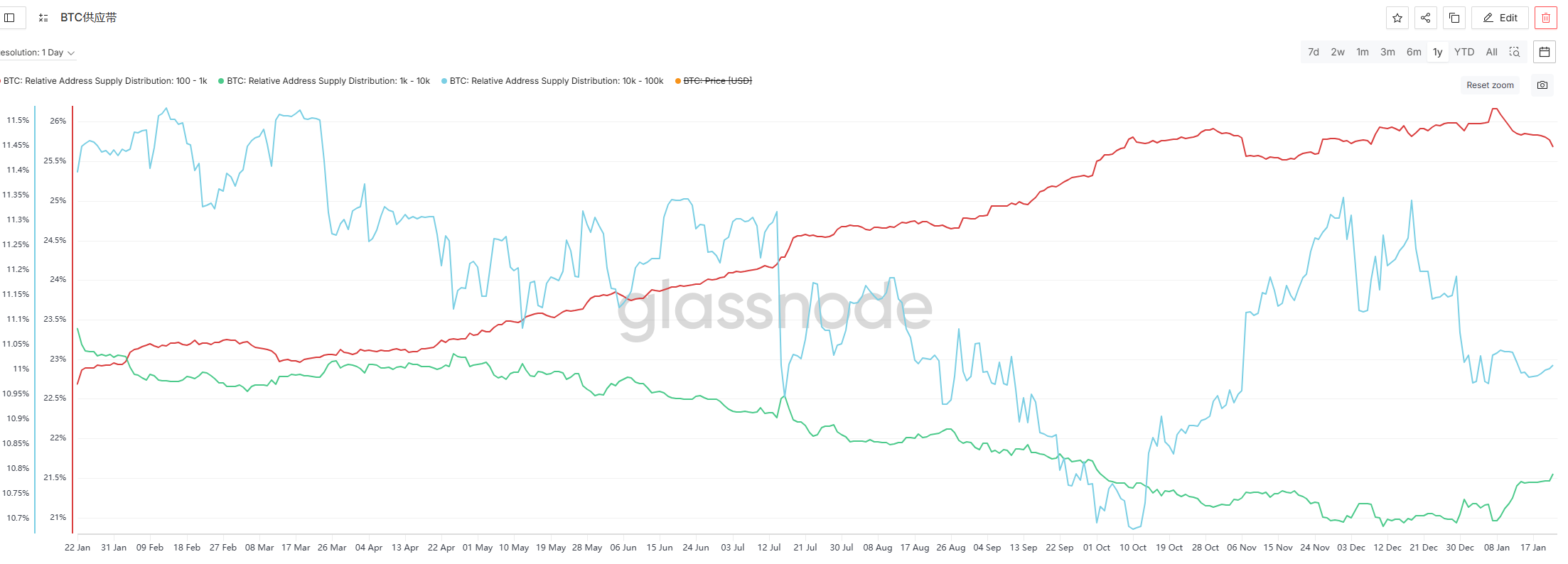Switch to the YTD time range

click(1464, 52)
